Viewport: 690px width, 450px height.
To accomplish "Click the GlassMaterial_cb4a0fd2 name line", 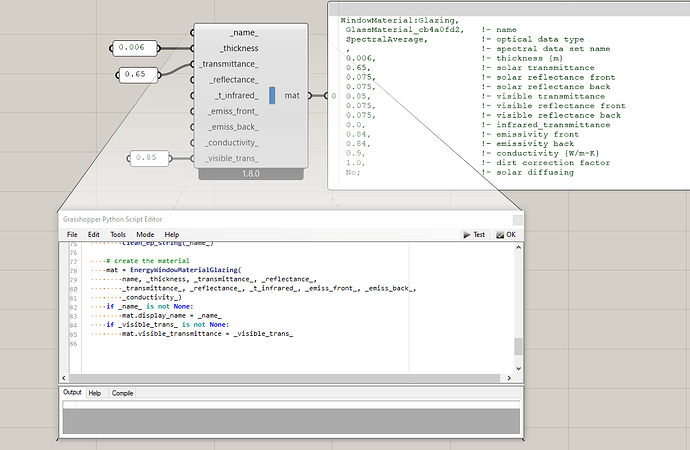I will (404, 30).
